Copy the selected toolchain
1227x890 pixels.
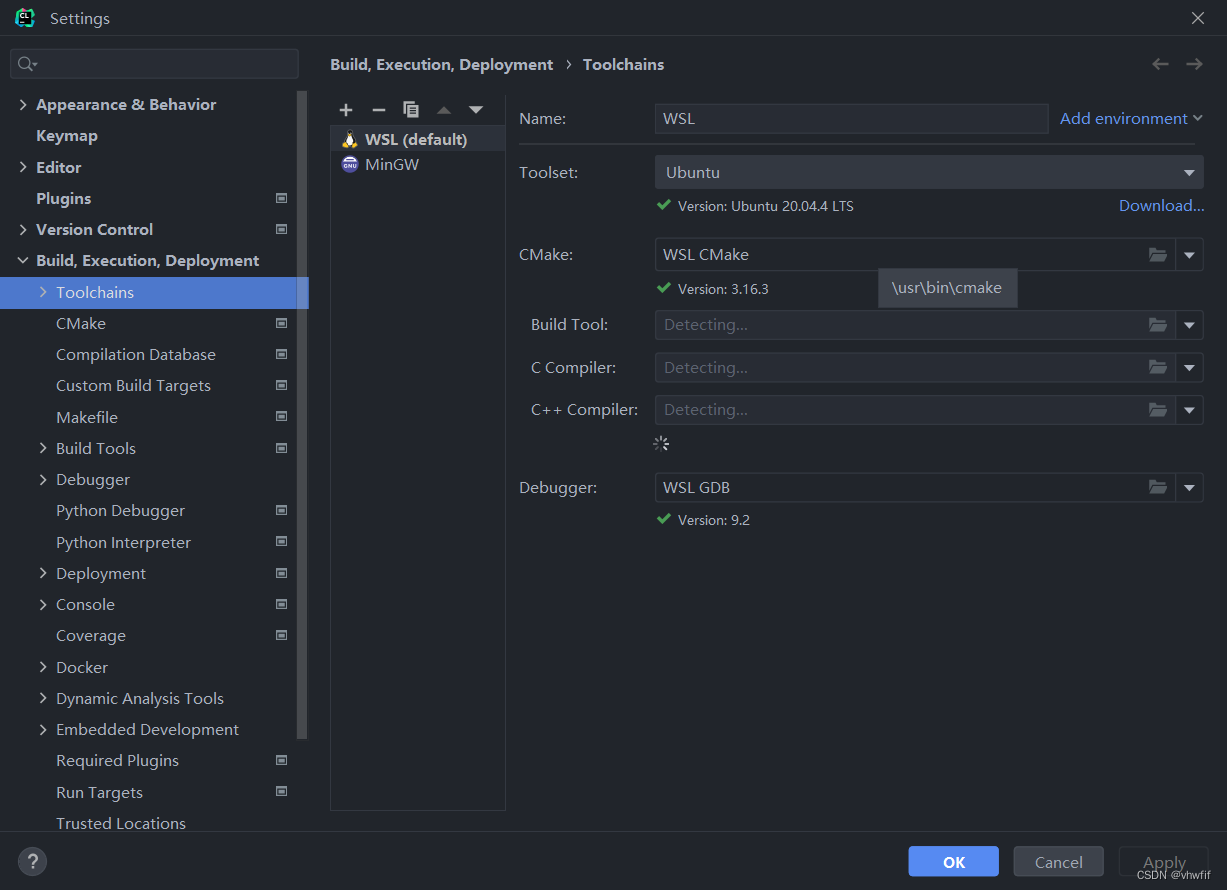coord(411,110)
